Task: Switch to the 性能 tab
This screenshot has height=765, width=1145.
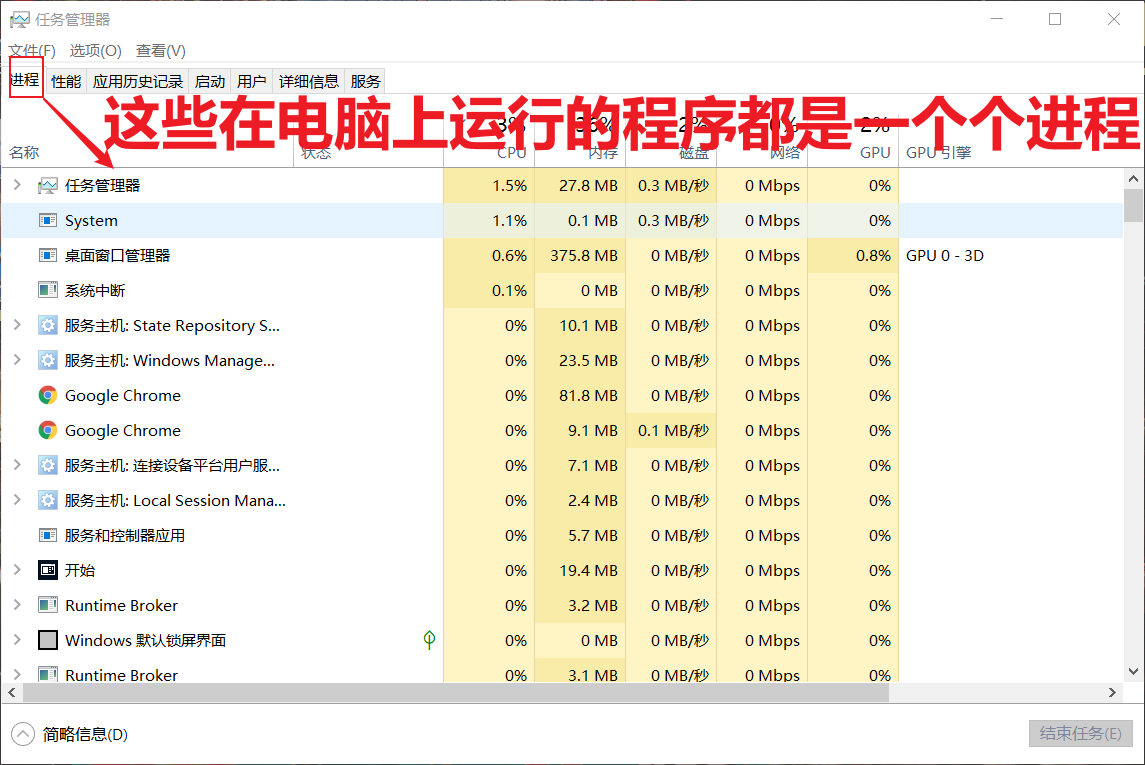Action: [x=66, y=82]
